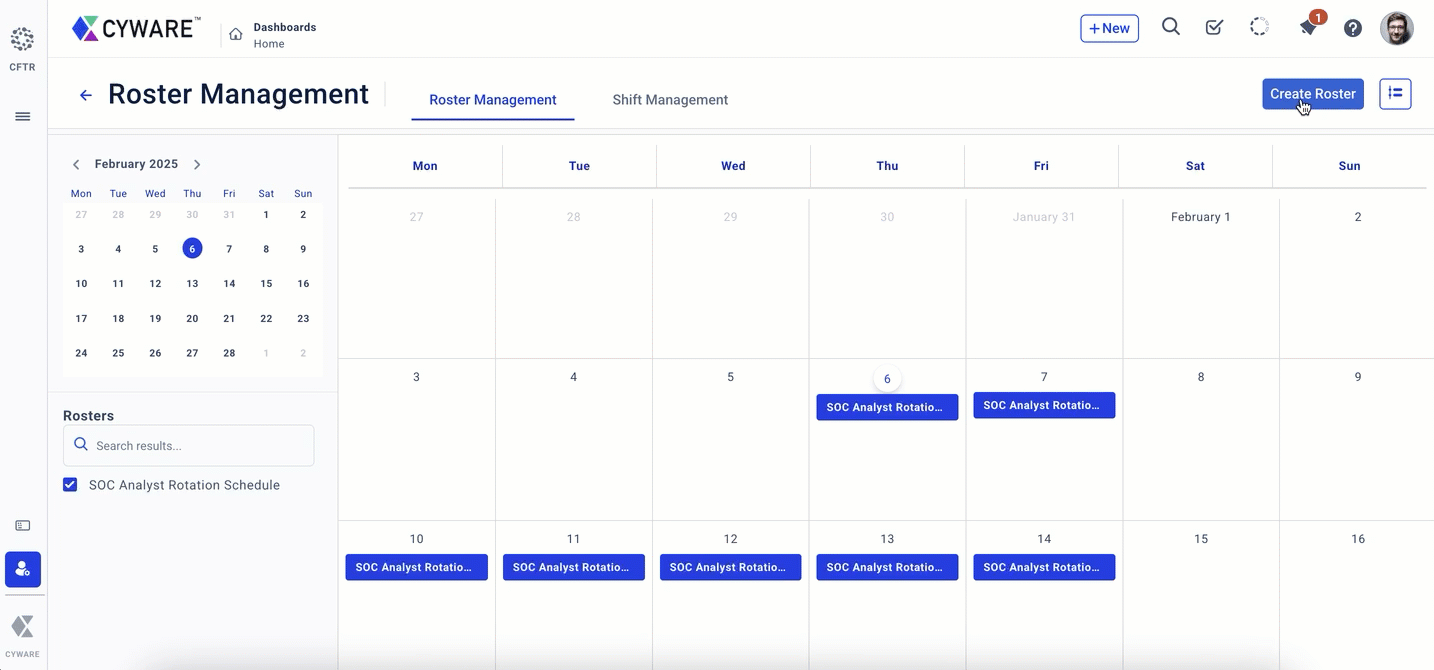Click the dashed circle icon in header
Viewport: 1434px width, 670px height.
pos(1259,27)
